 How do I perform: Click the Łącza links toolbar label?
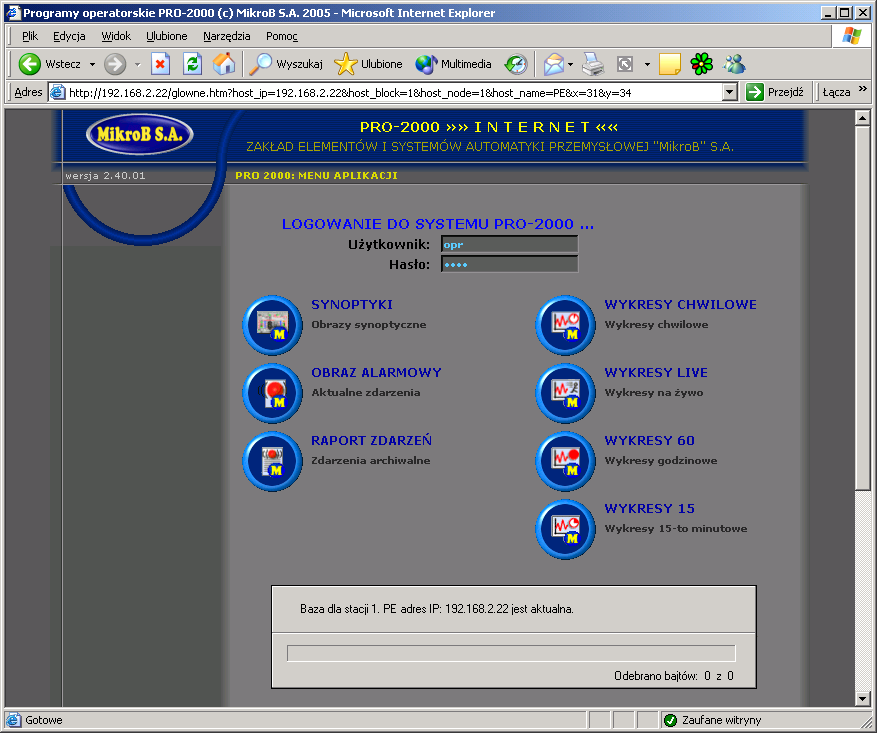tap(836, 92)
